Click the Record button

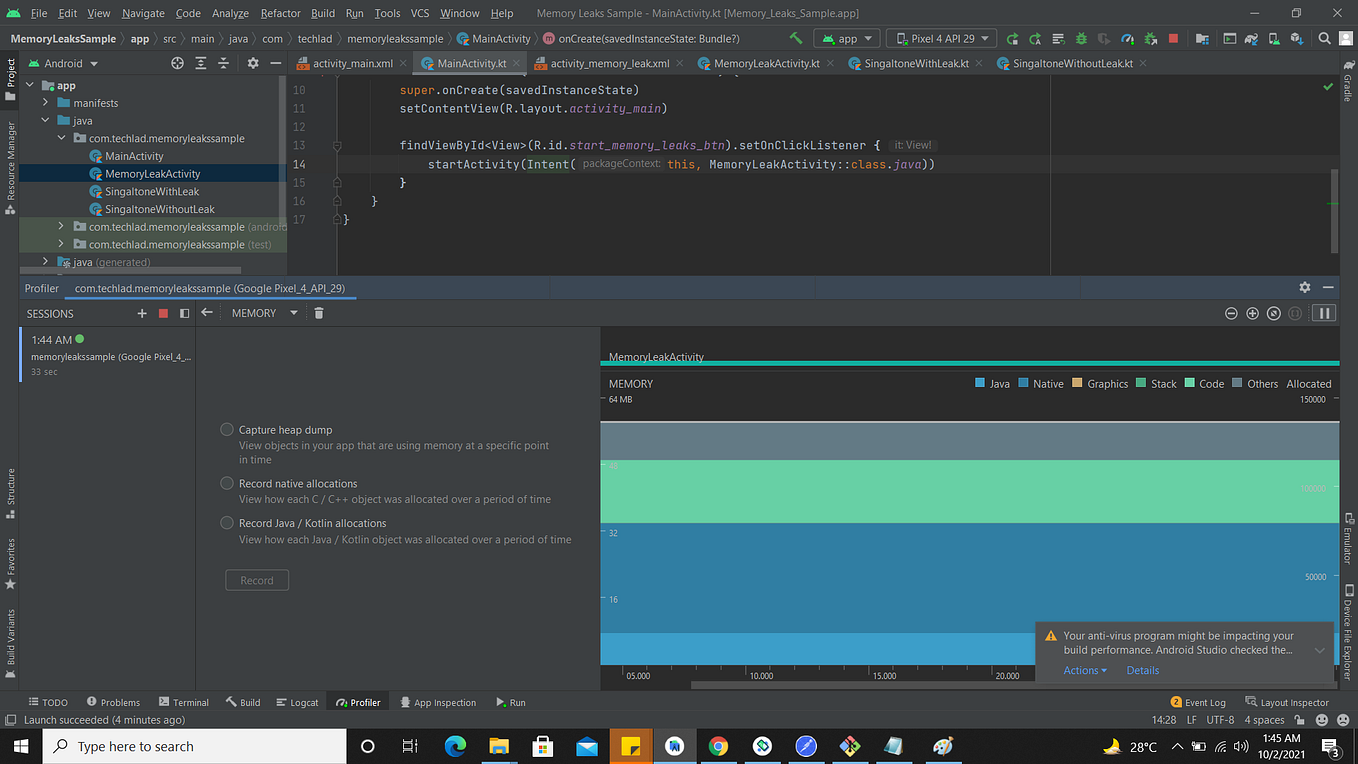(x=257, y=580)
